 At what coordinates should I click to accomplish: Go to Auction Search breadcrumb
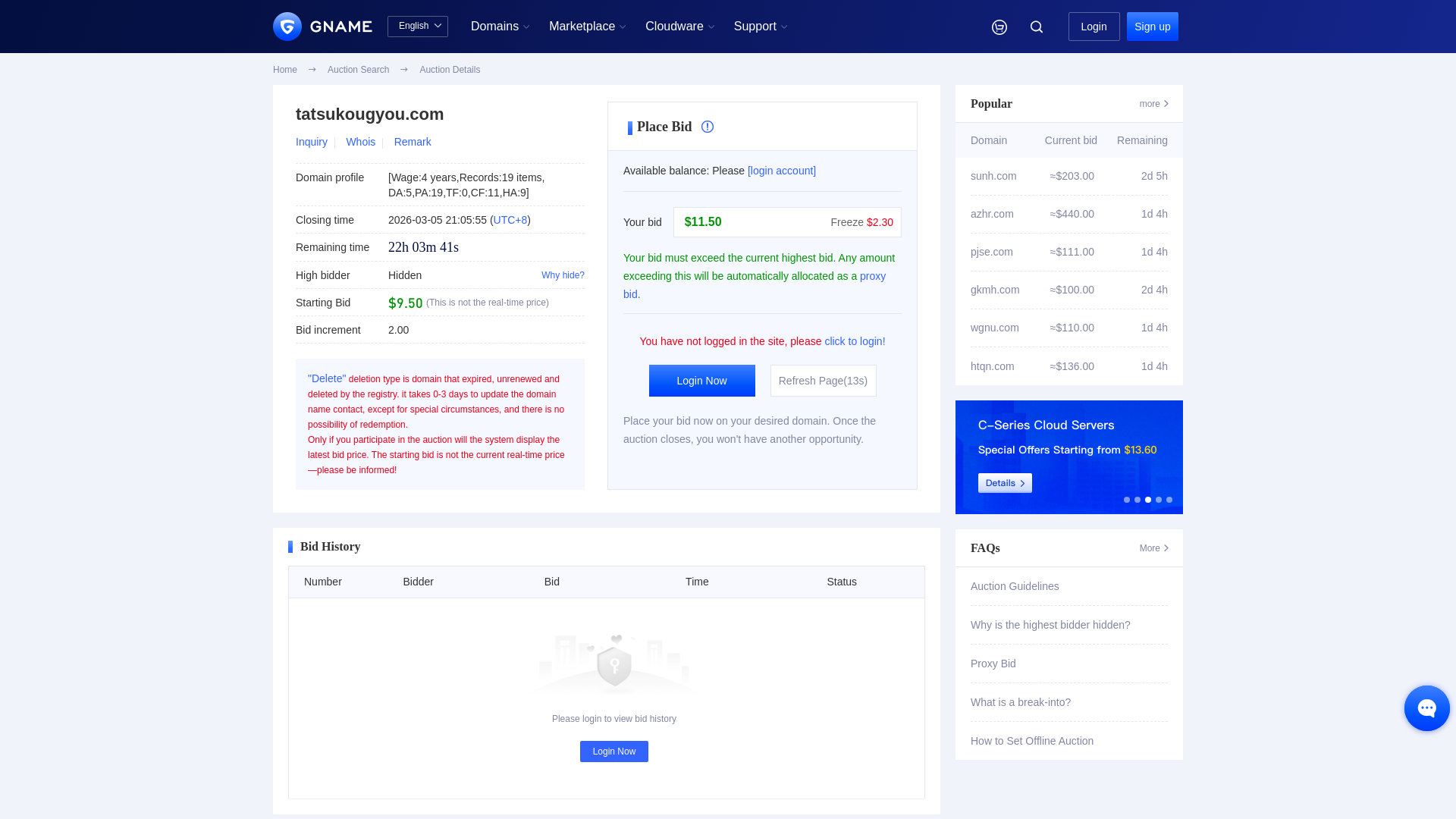358,70
